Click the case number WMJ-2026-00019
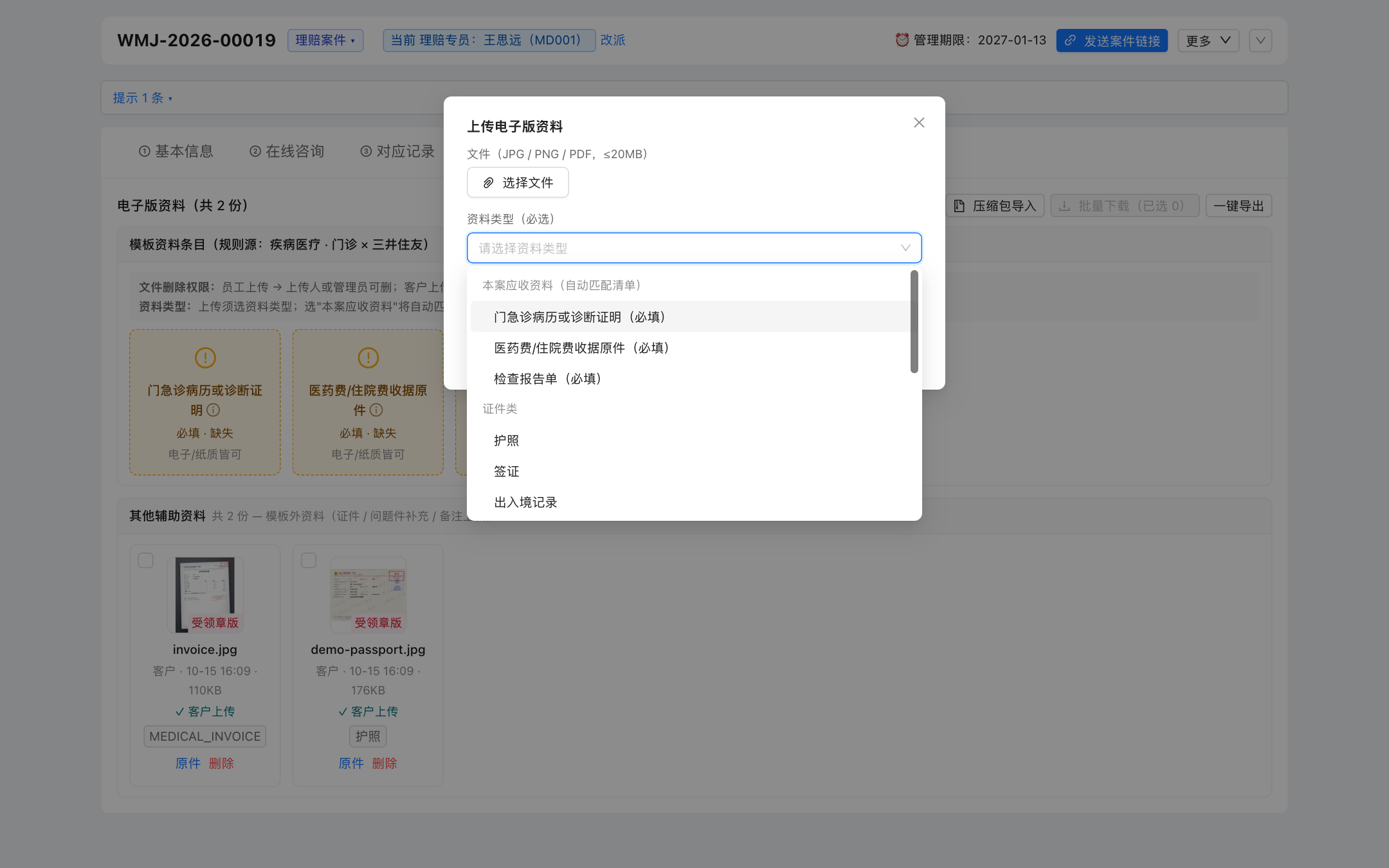The height and width of the screenshot is (868, 1389). click(x=196, y=41)
